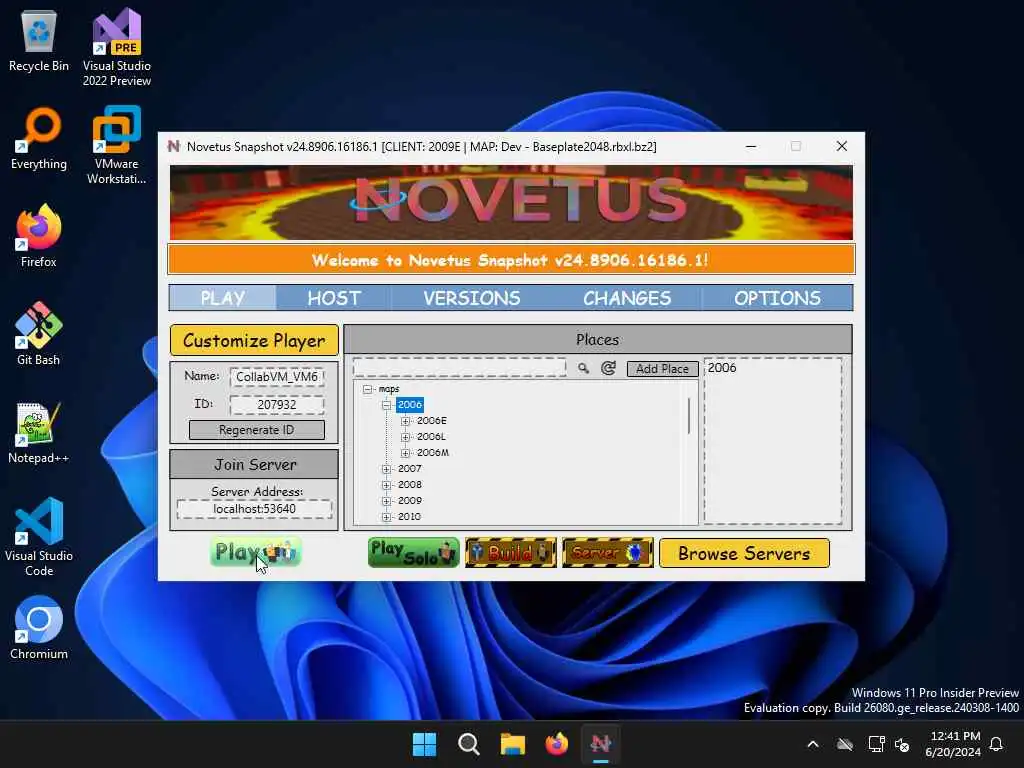The width and height of the screenshot is (1024, 768).
Task: Open taskbar Search
Action: pyautogui.click(x=468, y=744)
